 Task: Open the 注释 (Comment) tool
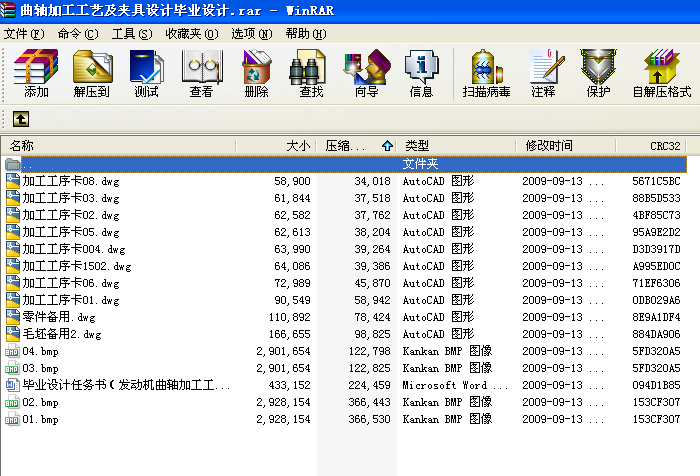[x=543, y=74]
